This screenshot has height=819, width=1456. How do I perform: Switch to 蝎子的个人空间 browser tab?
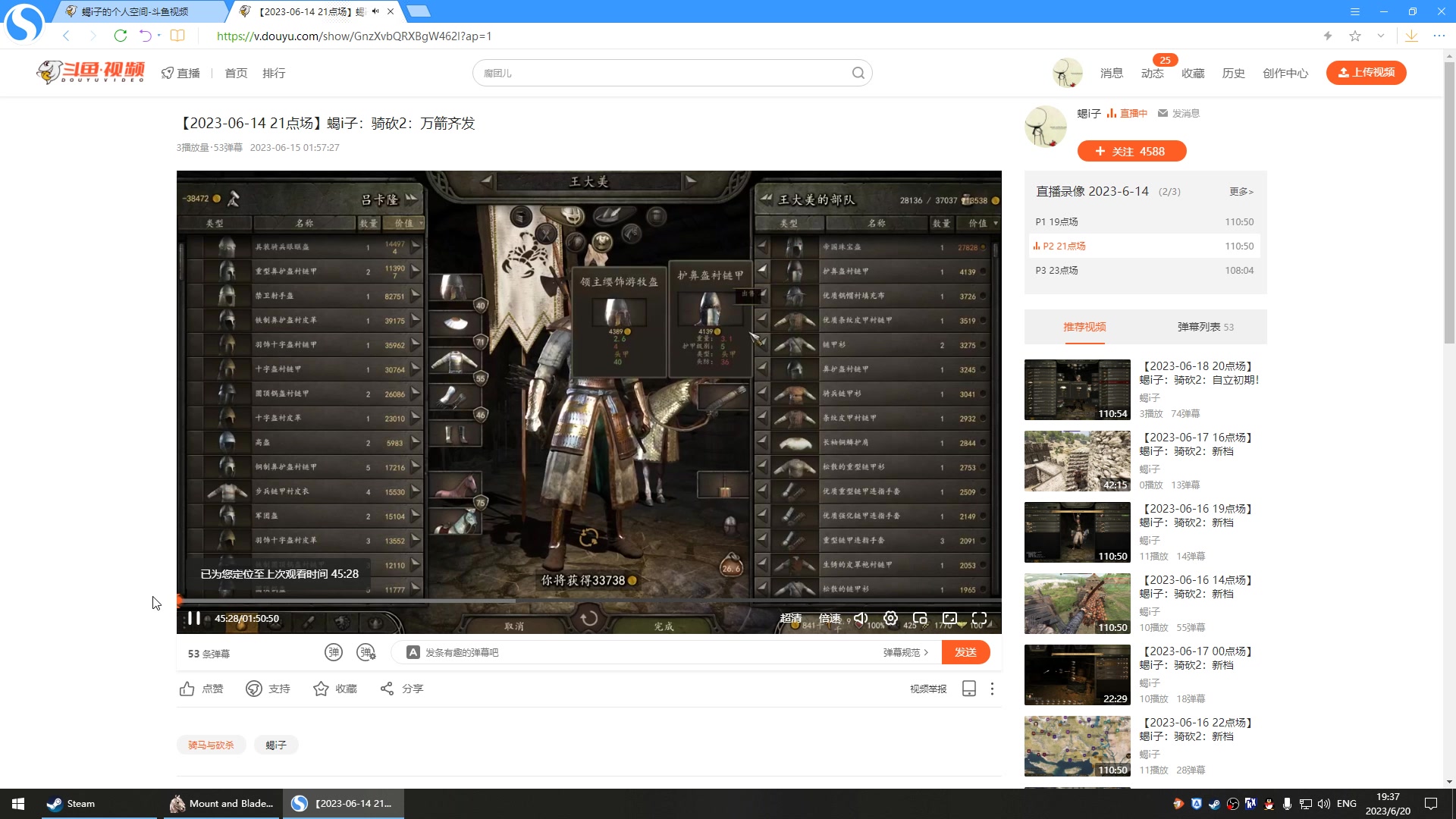[x=142, y=11]
